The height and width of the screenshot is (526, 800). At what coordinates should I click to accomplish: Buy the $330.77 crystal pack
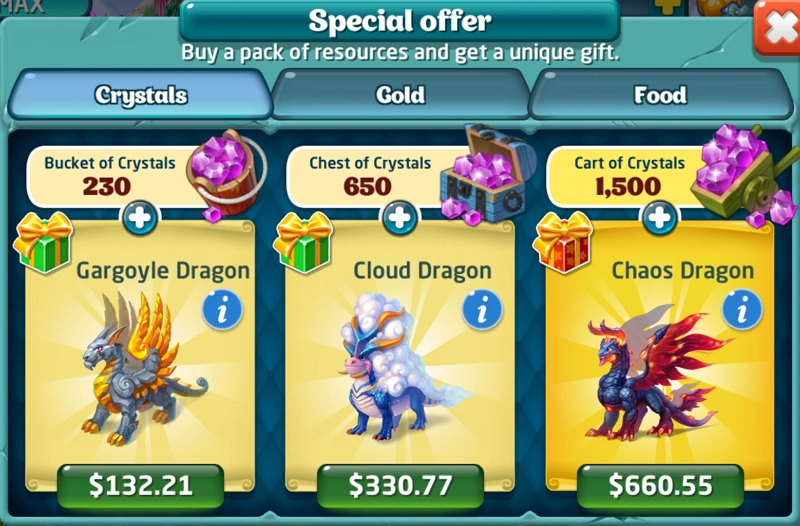tap(401, 485)
